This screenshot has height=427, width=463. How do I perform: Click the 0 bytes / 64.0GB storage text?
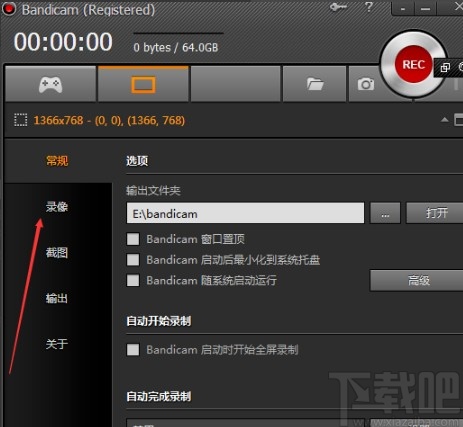176,48
